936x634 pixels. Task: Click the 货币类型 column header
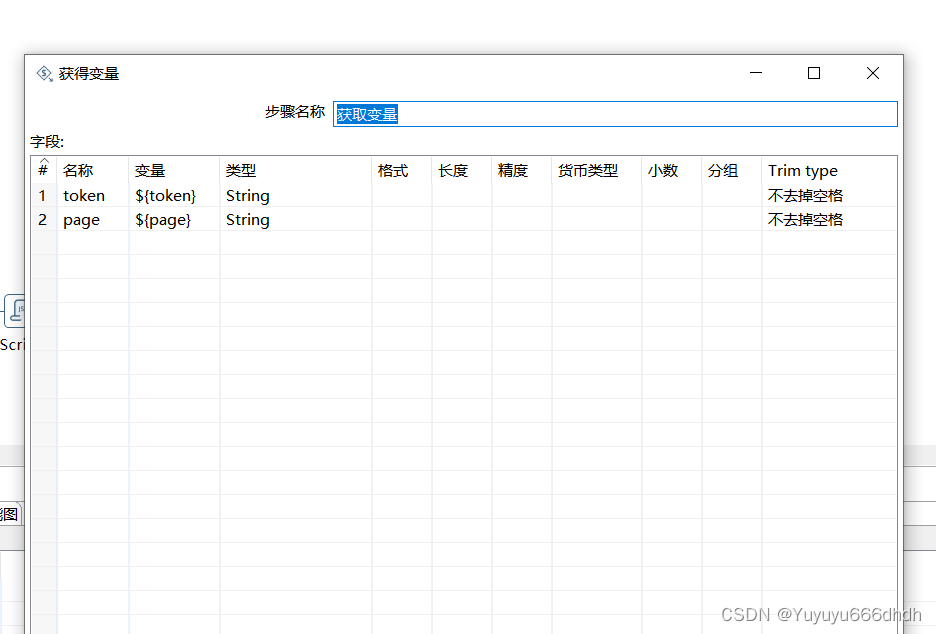[597, 171]
